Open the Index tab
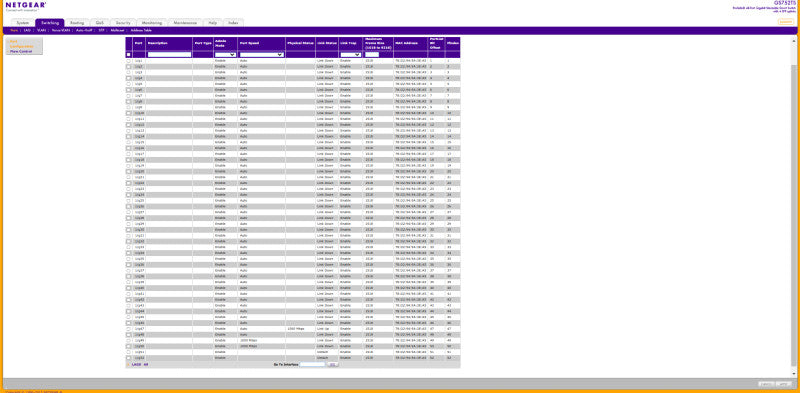 click(233, 23)
